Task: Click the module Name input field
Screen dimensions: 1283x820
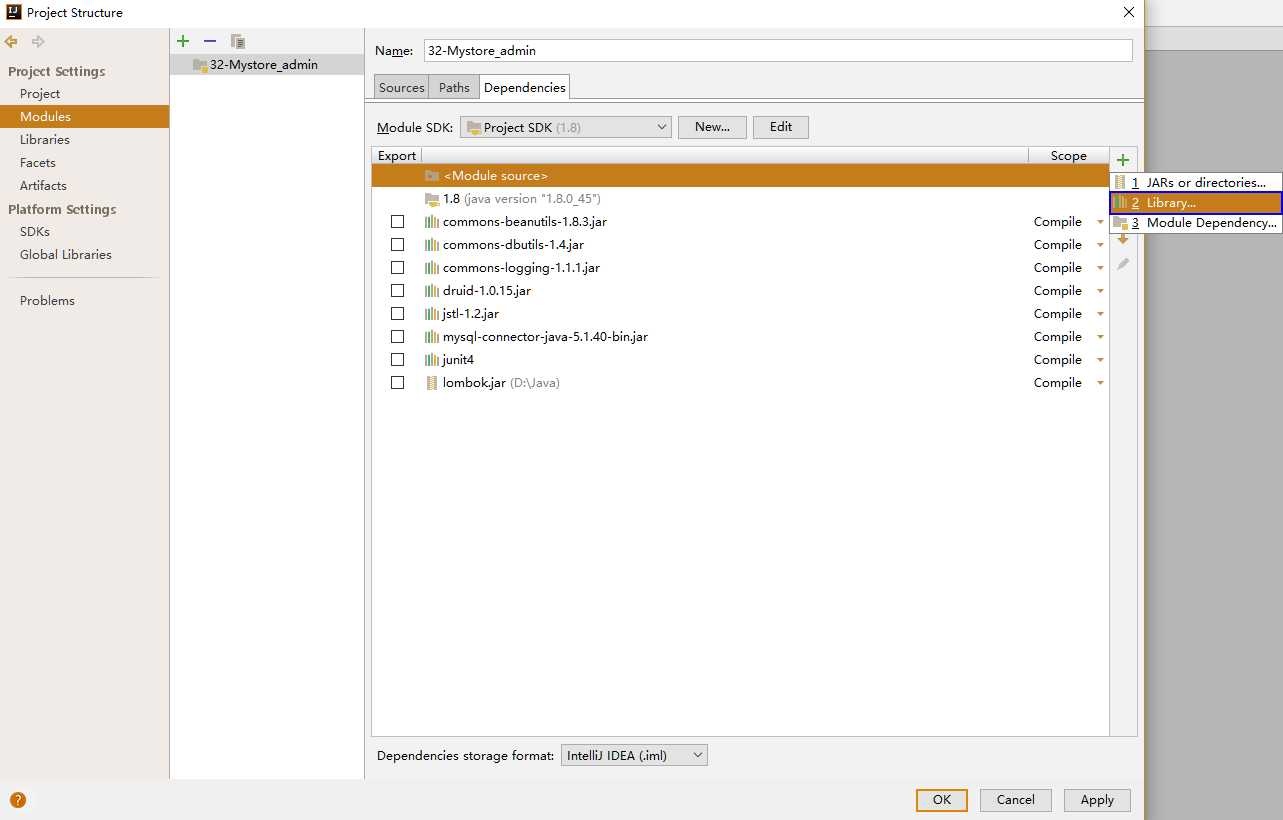Action: pos(778,50)
